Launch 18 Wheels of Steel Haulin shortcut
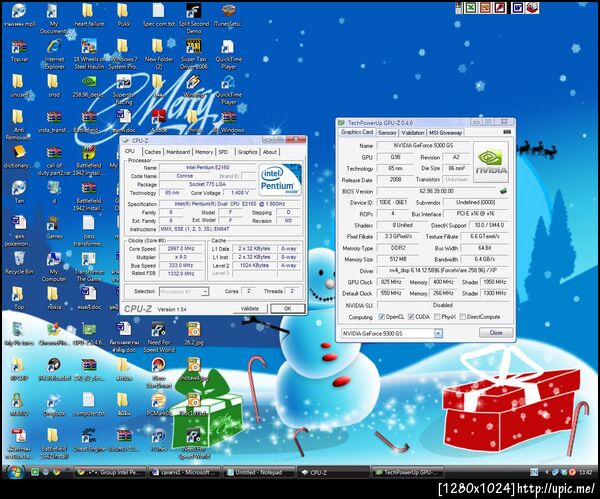600x499 pixels. pos(89,54)
